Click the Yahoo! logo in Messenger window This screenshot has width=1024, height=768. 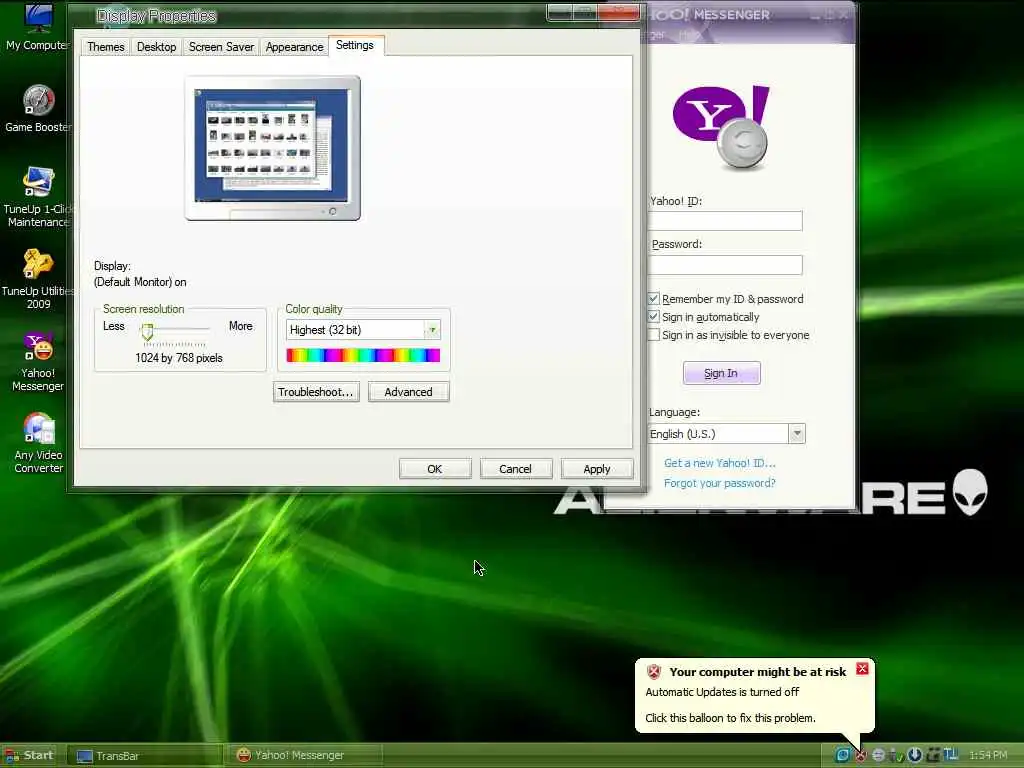click(x=722, y=126)
